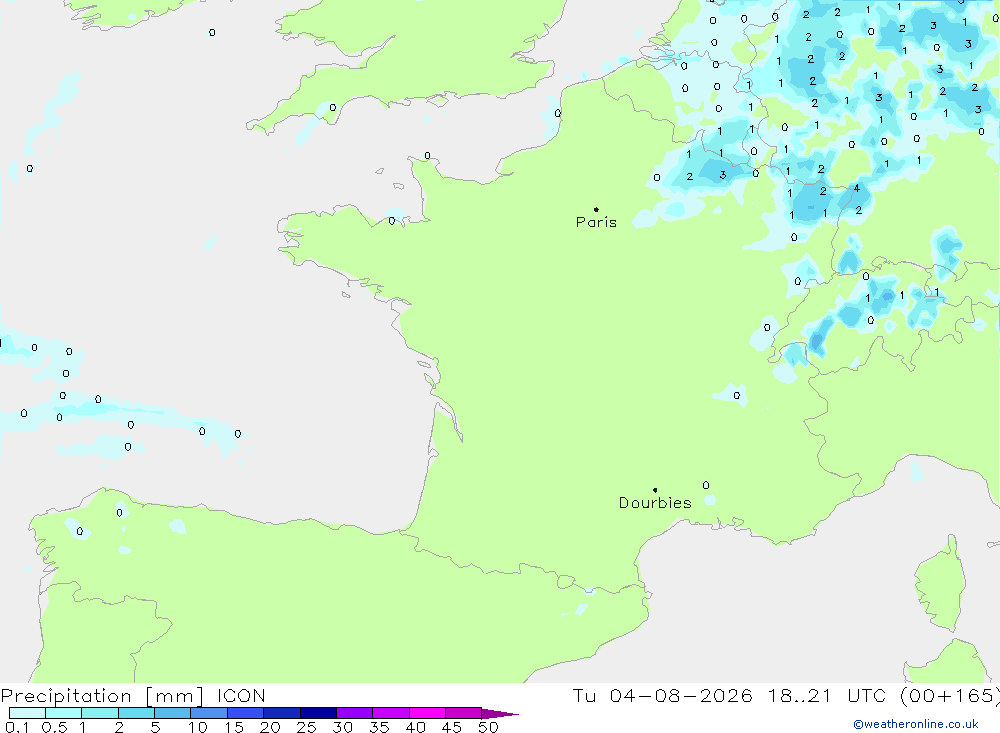Click the Precipitation [mm] ICON title

pos(133,695)
